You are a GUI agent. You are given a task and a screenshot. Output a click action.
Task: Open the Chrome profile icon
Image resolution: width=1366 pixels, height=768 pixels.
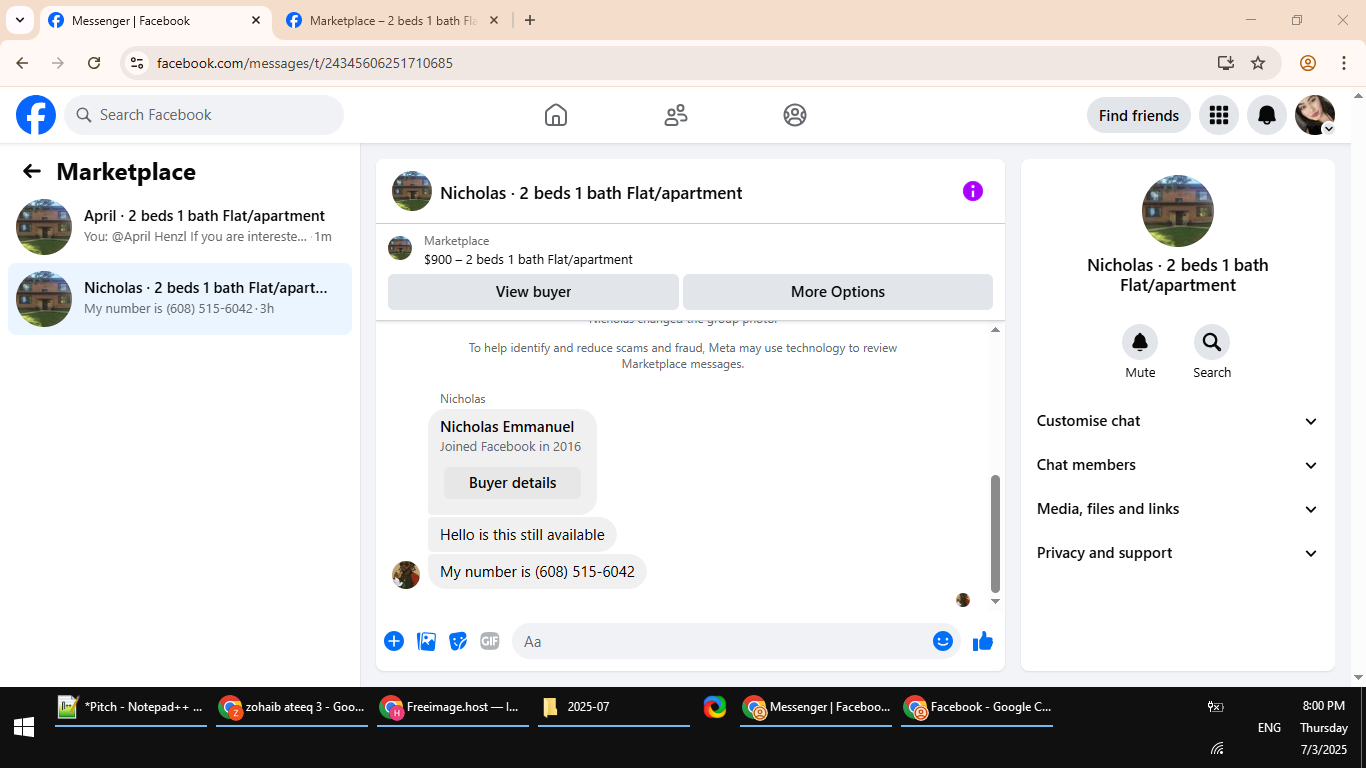1308,63
